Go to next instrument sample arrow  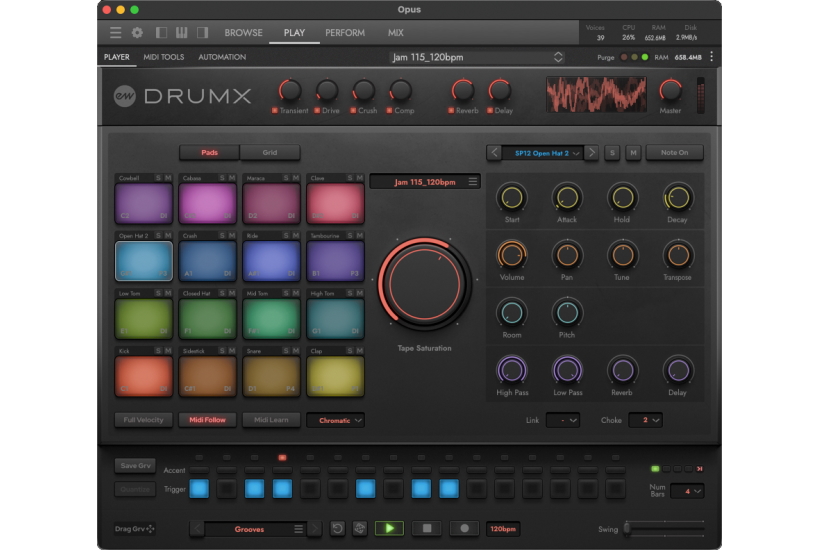click(x=591, y=153)
